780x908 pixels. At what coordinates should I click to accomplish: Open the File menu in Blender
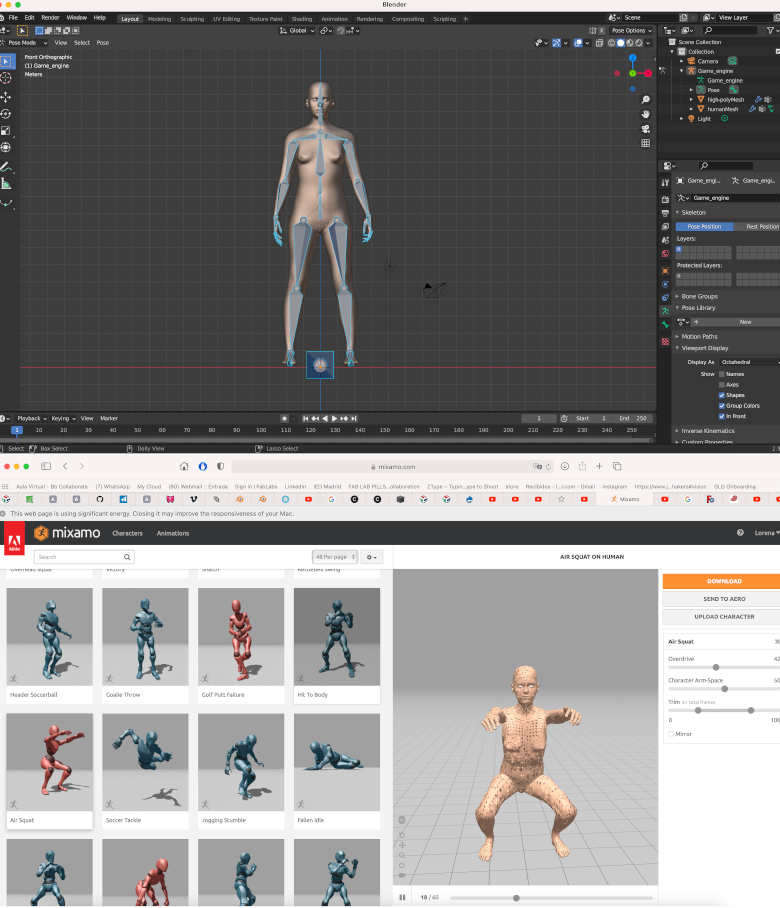(13, 18)
